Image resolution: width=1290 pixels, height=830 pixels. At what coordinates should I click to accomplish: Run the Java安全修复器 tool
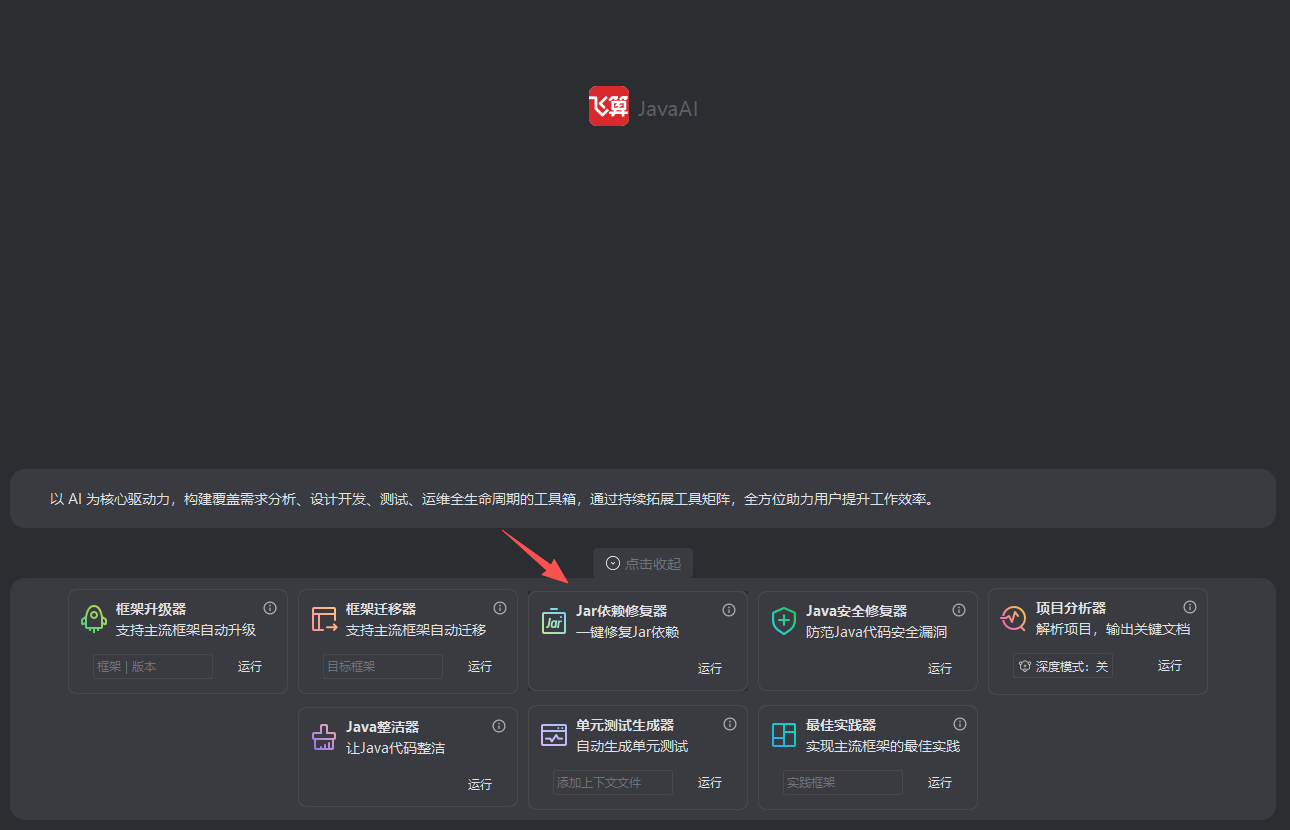coord(940,669)
